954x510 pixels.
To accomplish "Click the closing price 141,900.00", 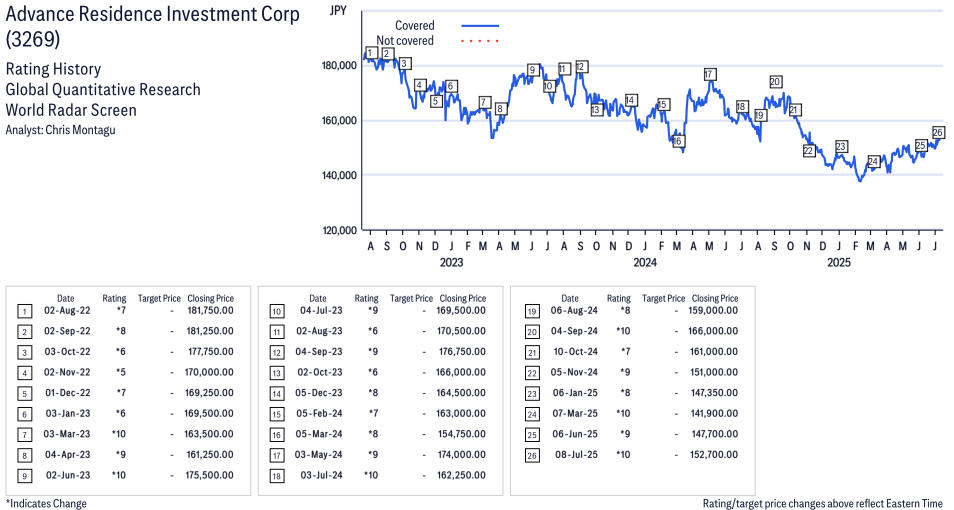I will coord(714,413).
